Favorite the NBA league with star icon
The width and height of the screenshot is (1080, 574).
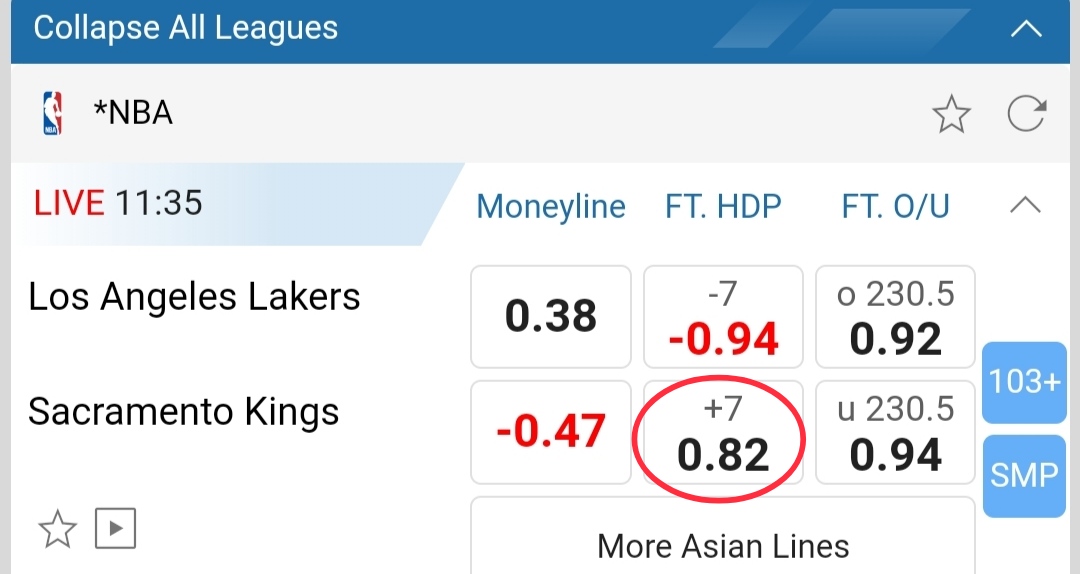tap(951, 115)
